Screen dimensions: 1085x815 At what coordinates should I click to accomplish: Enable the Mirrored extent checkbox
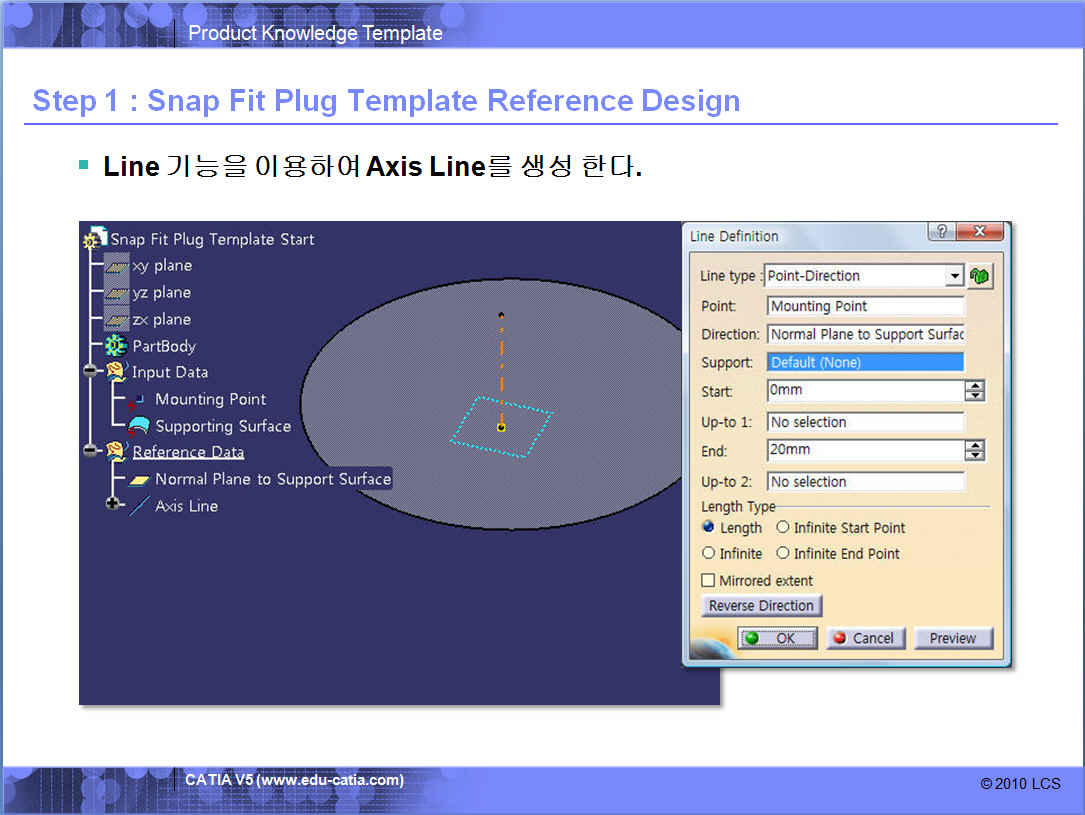point(709,580)
